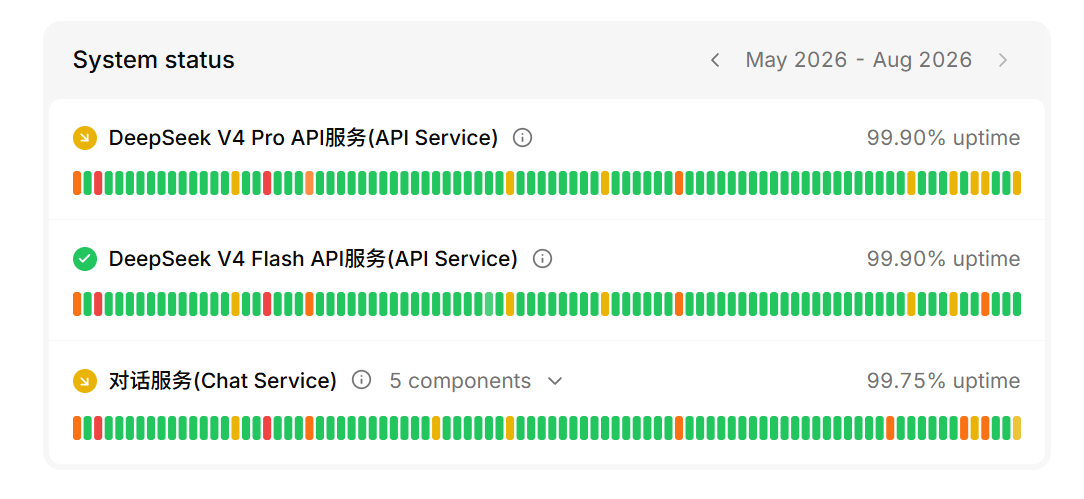
Task: Open info icon for Chat Service
Action: point(362,380)
